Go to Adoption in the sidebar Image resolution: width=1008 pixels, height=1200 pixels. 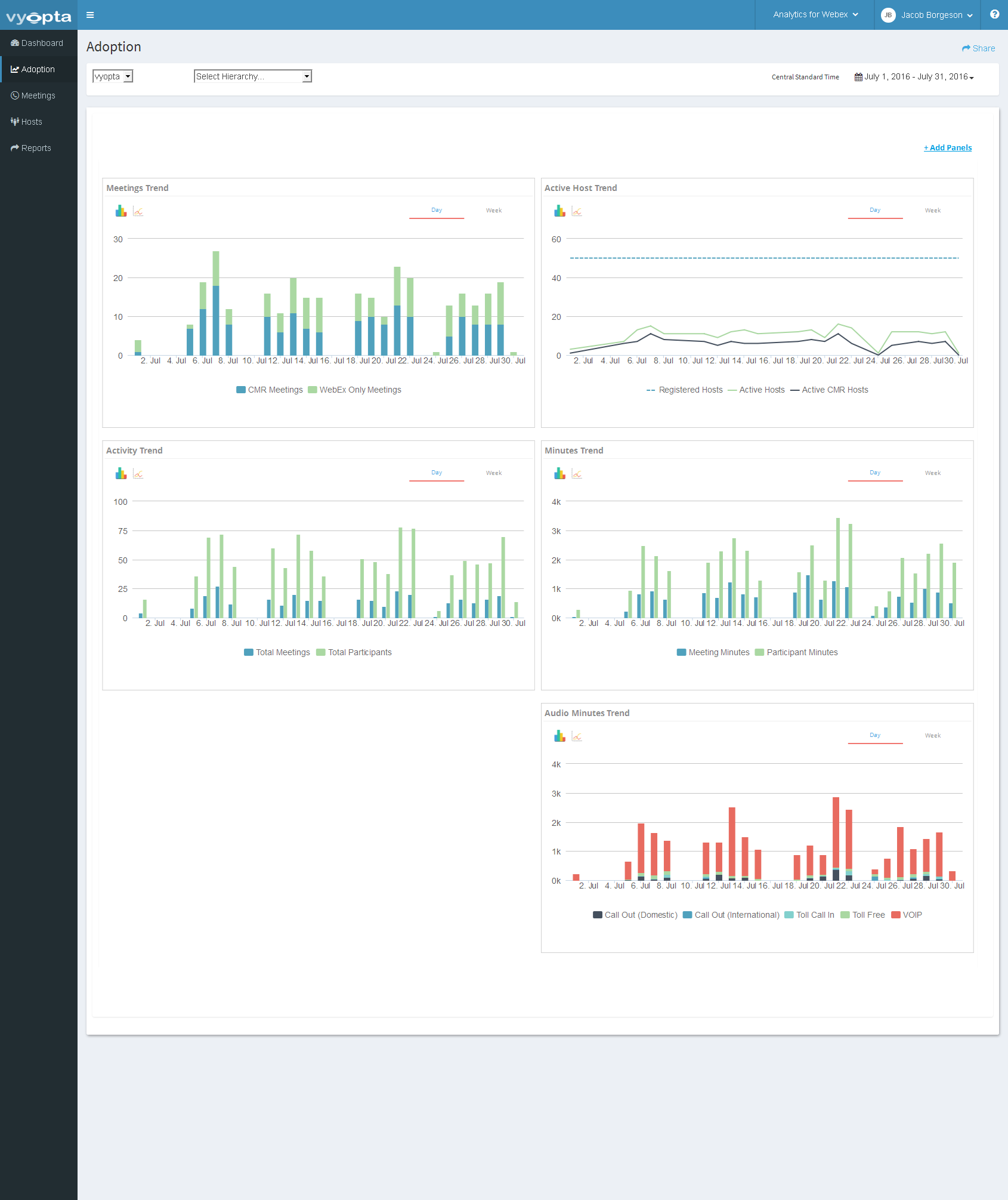coord(39,69)
